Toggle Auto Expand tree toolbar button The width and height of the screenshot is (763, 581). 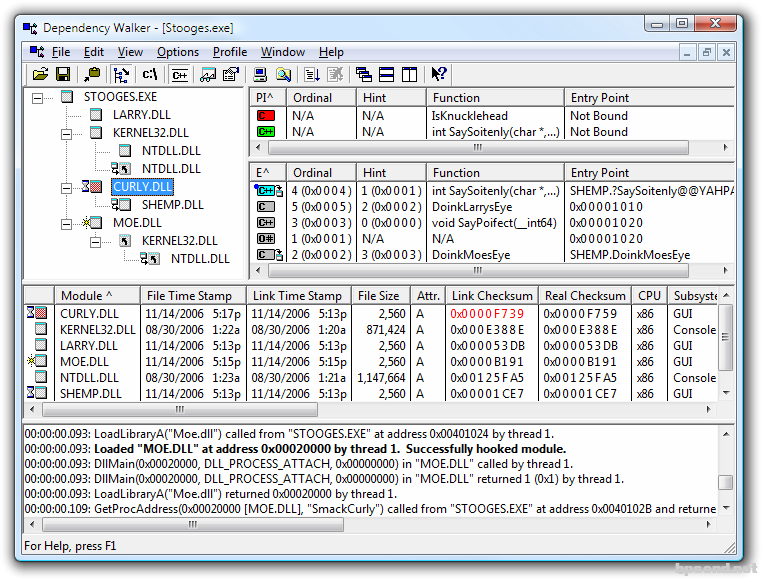[x=121, y=74]
